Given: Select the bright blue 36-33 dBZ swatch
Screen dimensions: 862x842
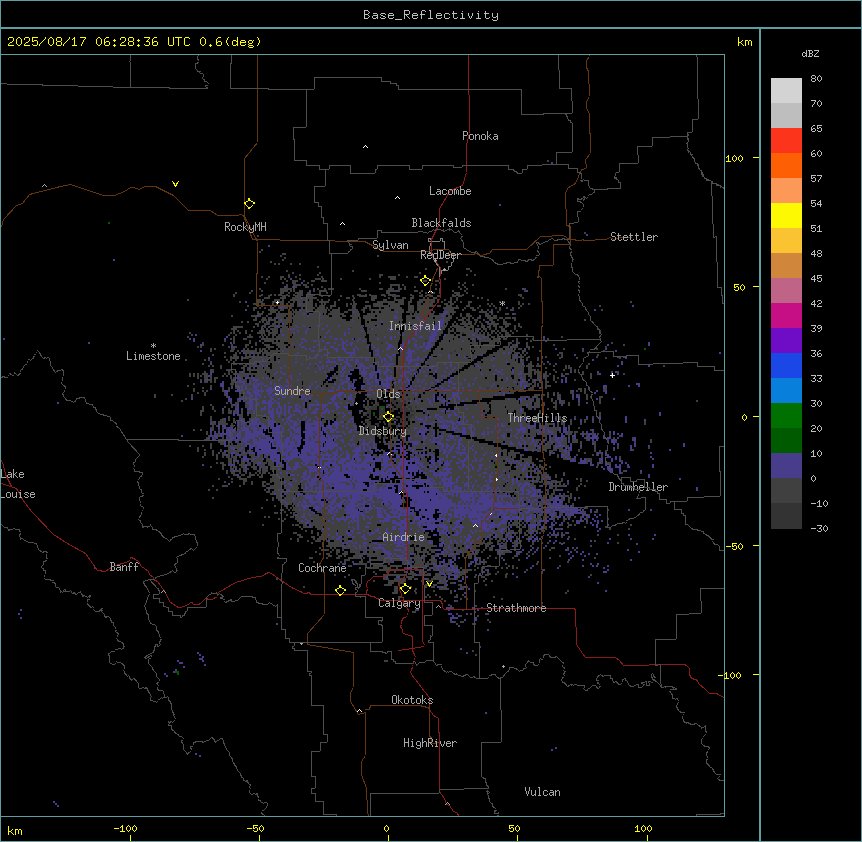Looking at the screenshot, I should [786, 365].
